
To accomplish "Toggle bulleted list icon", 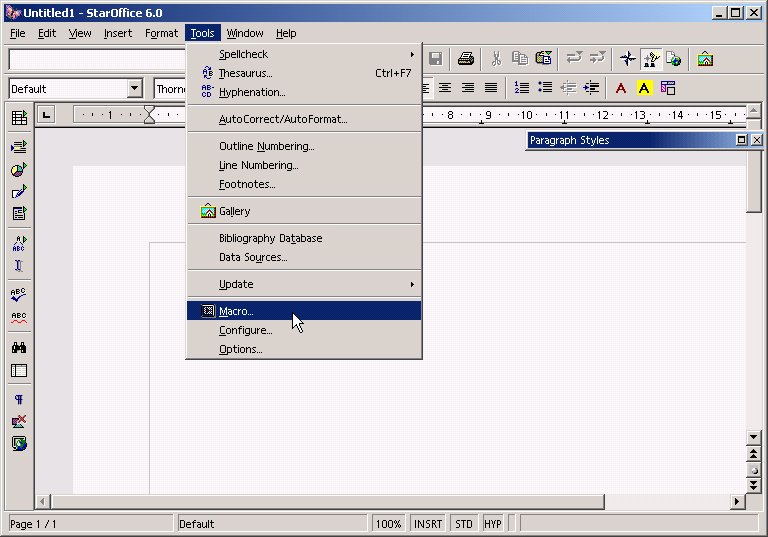I will coord(545,88).
